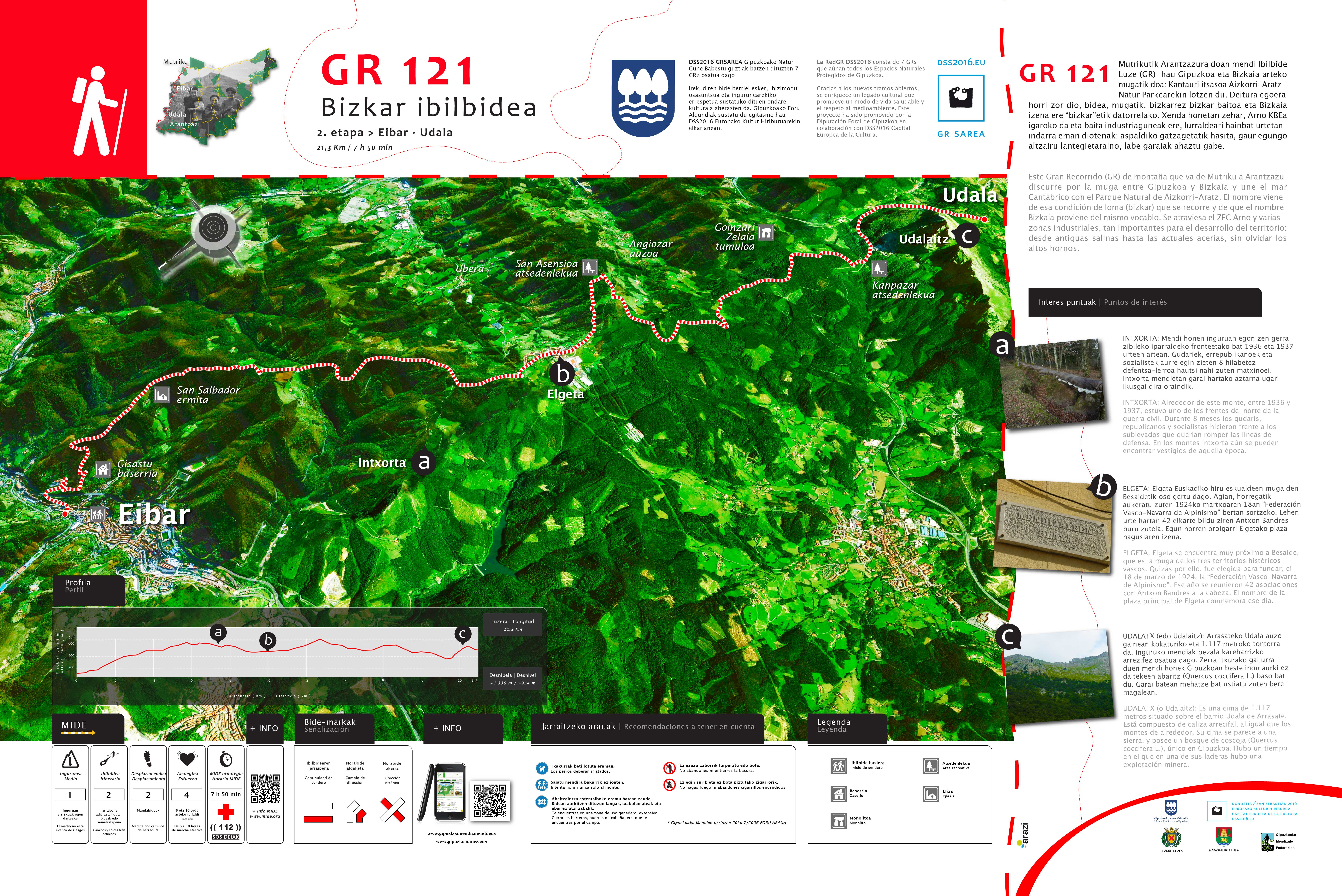Click the San Salbador ermita church icon
The width and height of the screenshot is (1342, 896).
tap(162, 394)
